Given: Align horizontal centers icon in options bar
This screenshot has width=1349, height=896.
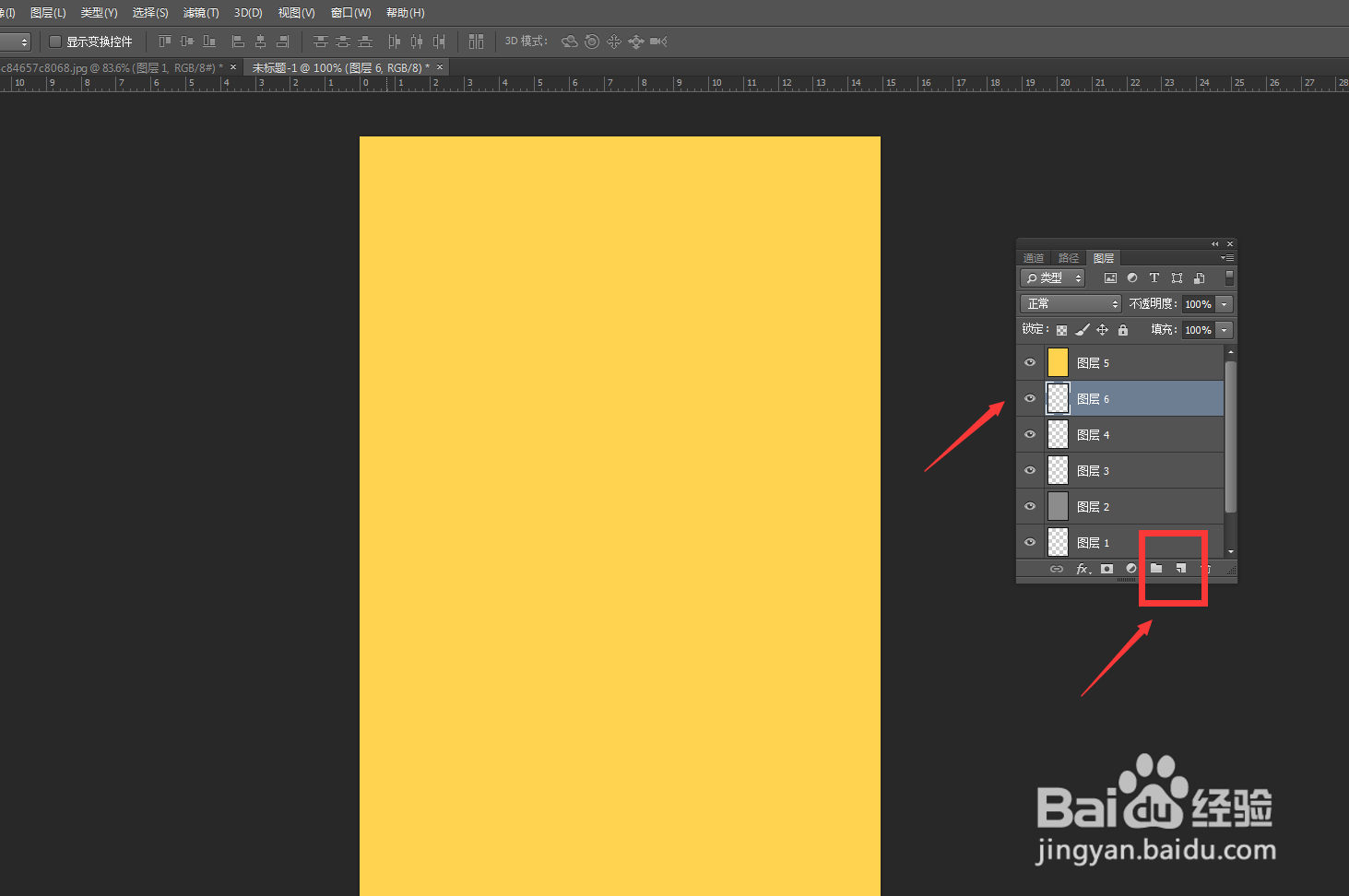Looking at the screenshot, I should point(260,41).
